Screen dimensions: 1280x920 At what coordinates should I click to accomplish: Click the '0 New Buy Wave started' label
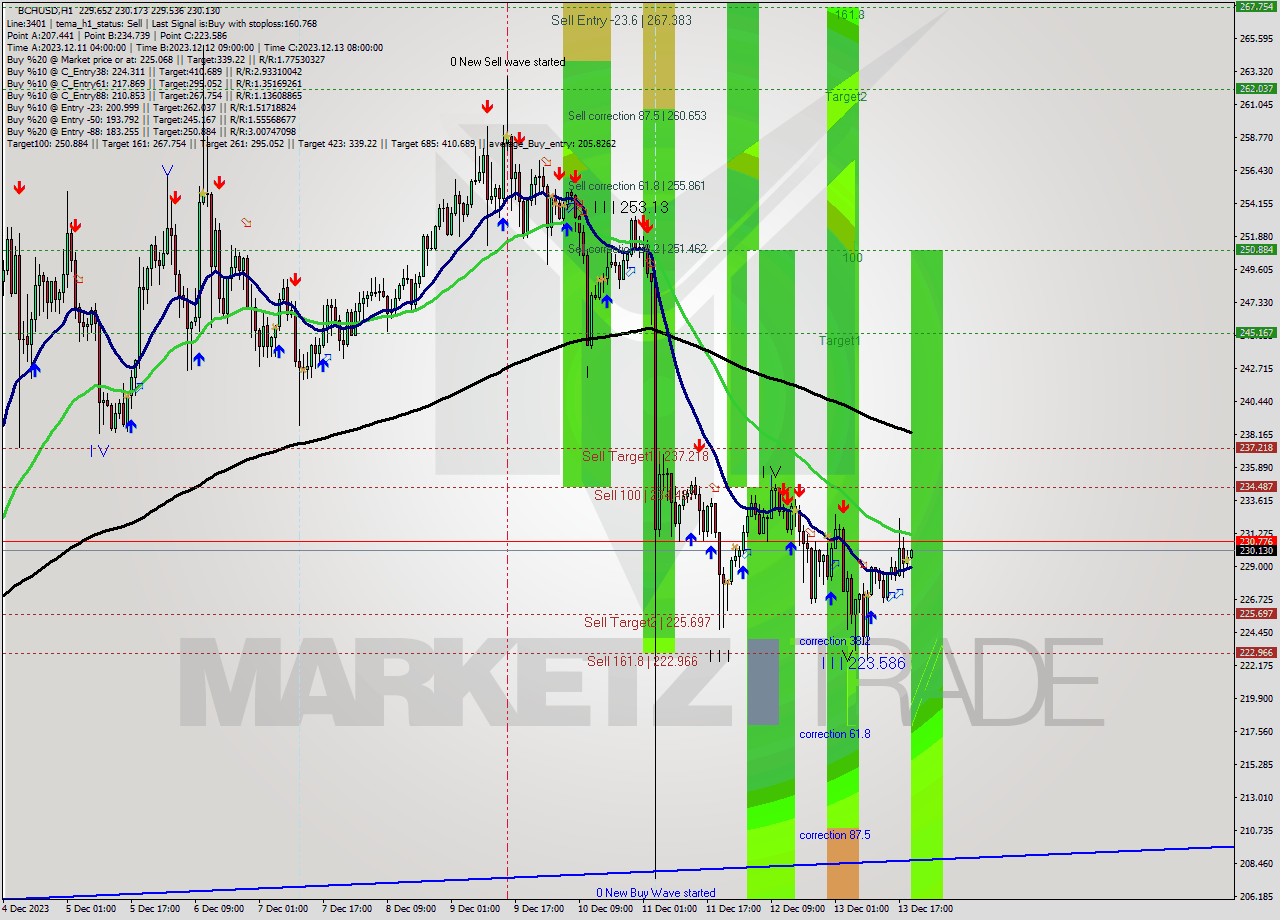coord(656,893)
